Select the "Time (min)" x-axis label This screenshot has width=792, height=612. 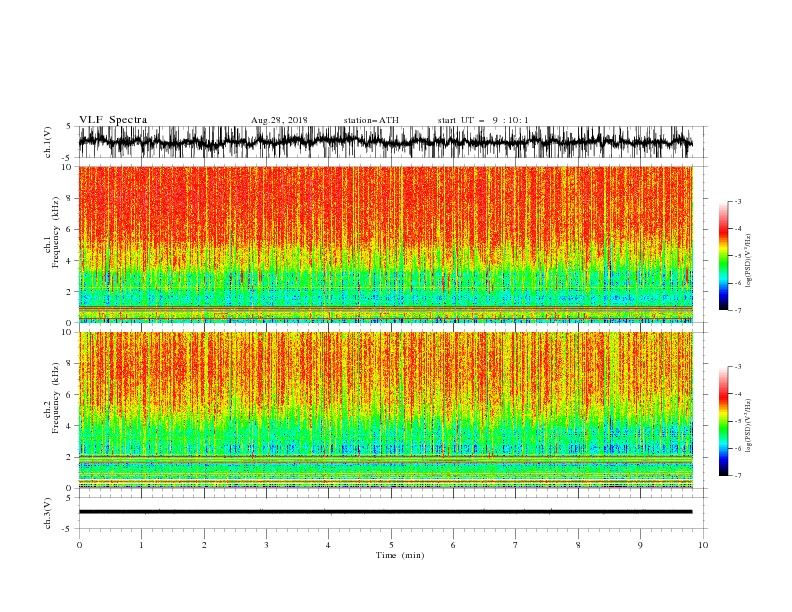click(400, 555)
